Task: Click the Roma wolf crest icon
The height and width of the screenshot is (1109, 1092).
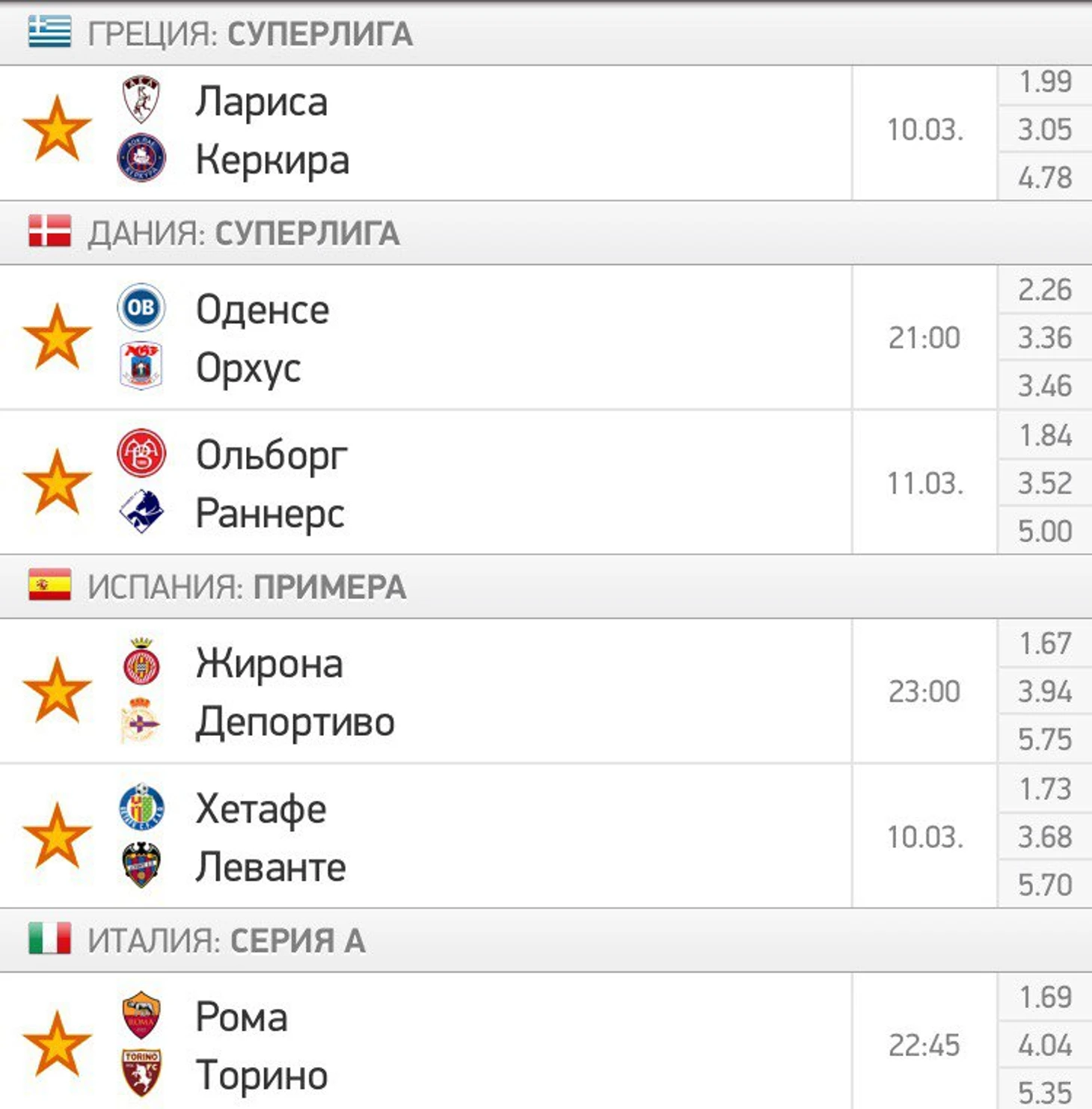Action: [141, 1015]
